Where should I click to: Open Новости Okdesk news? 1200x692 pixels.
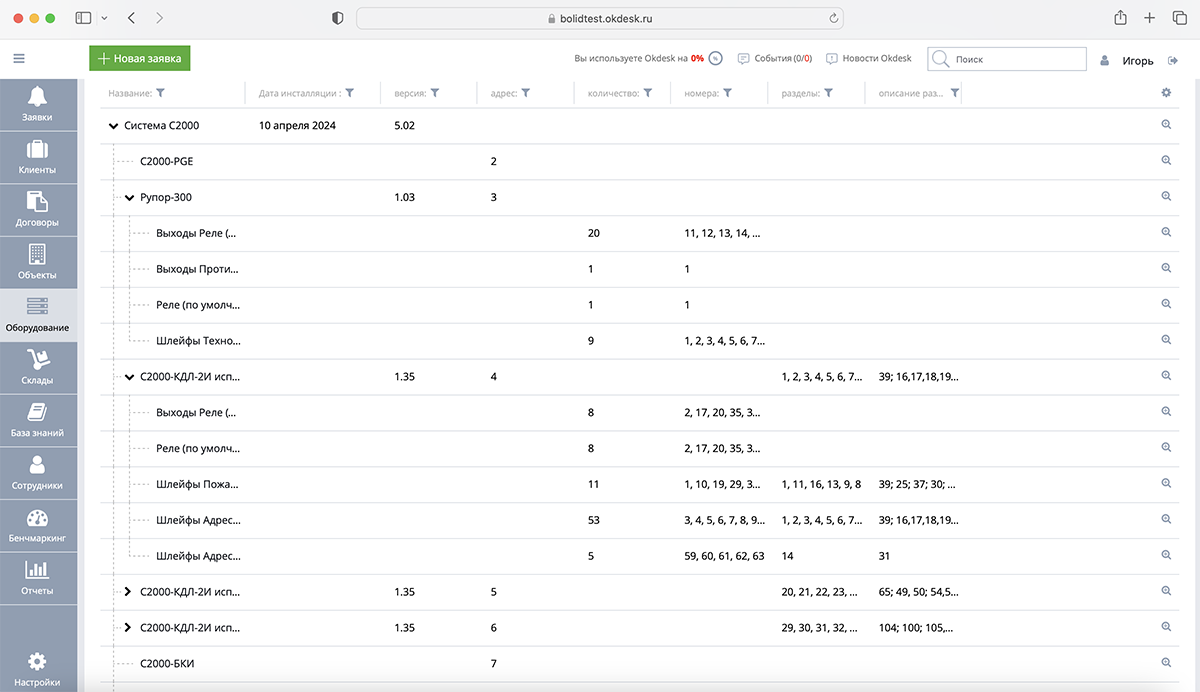[x=869, y=59]
